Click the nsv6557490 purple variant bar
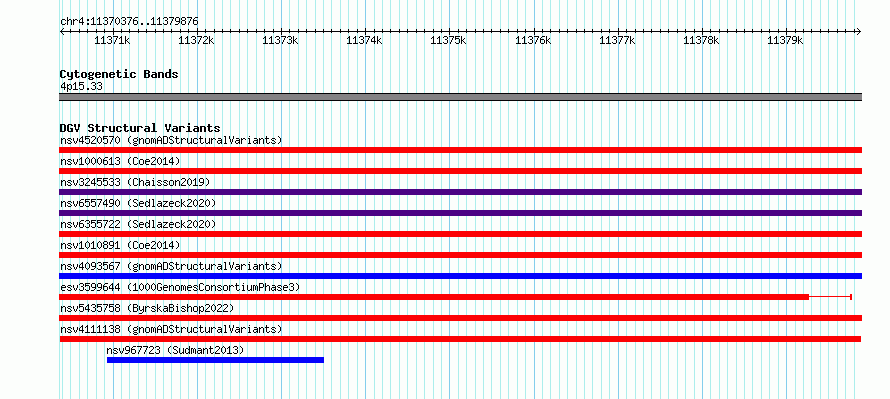 click(460, 213)
